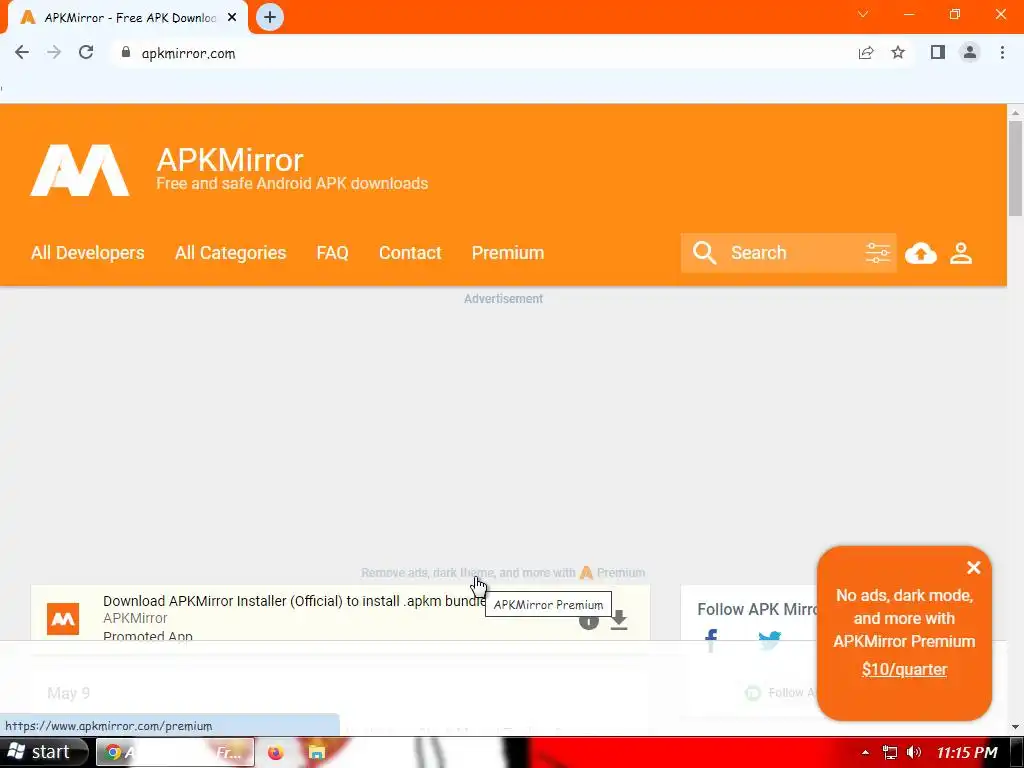Click the APKMirror logo icon in header
This screenshot has width=1024, height=768.
coord(80,170)
